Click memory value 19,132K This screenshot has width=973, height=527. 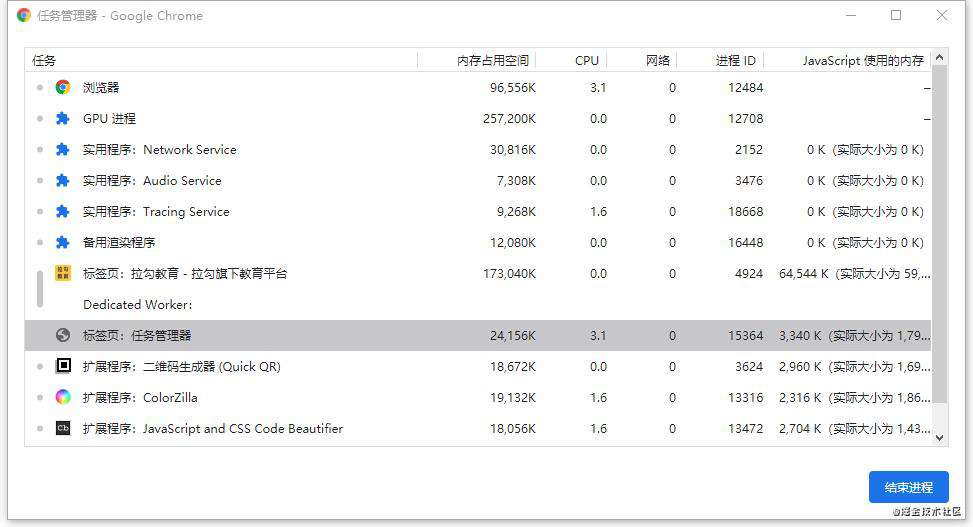(x=513, y=398)
